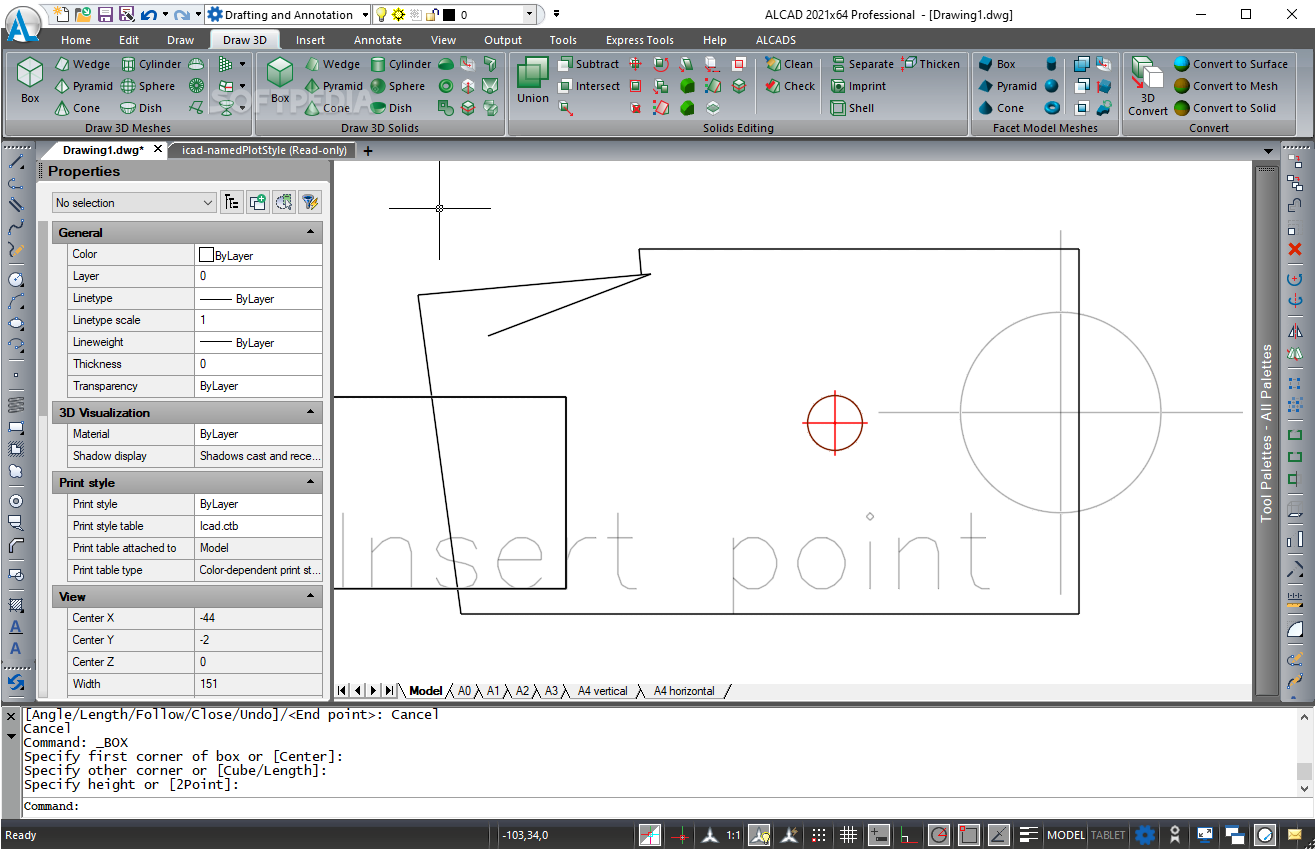Select the A0 layout tab
The height and width of the screenshot is (850, 1316).
pos(464,691)
